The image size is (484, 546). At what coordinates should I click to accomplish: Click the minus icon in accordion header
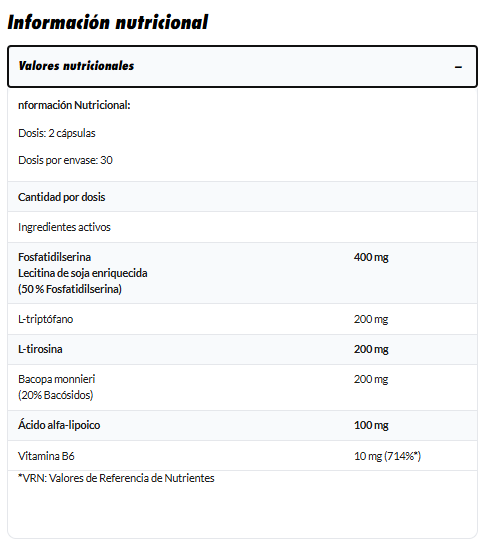458,67
